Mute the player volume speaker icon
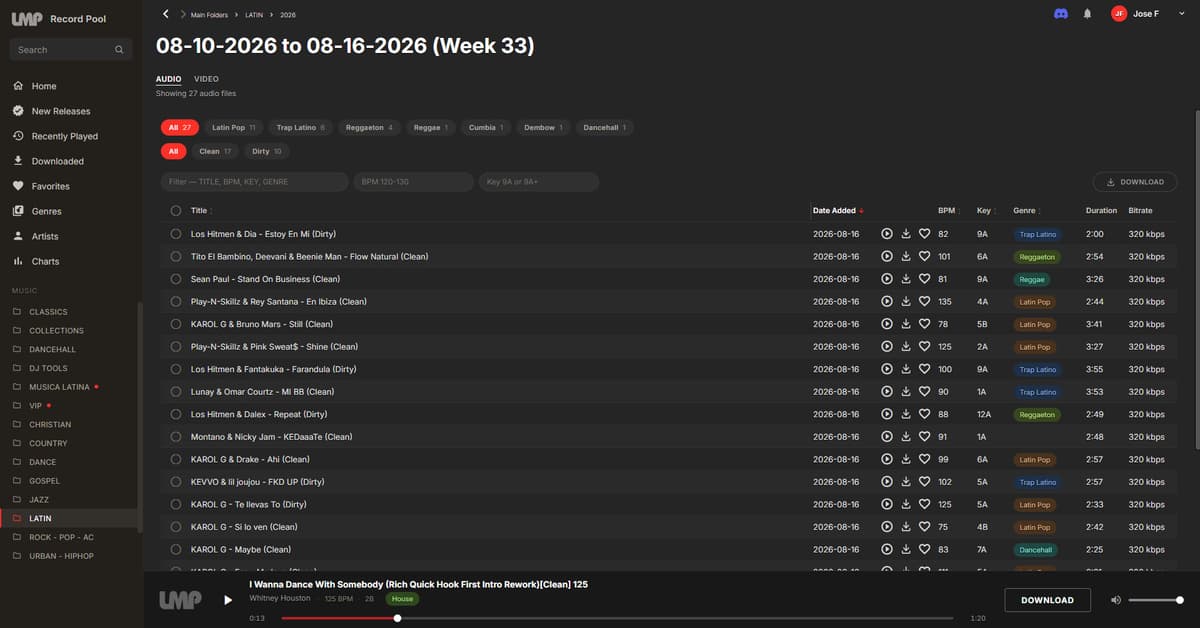The image size is (1200, 628). 1116,600
